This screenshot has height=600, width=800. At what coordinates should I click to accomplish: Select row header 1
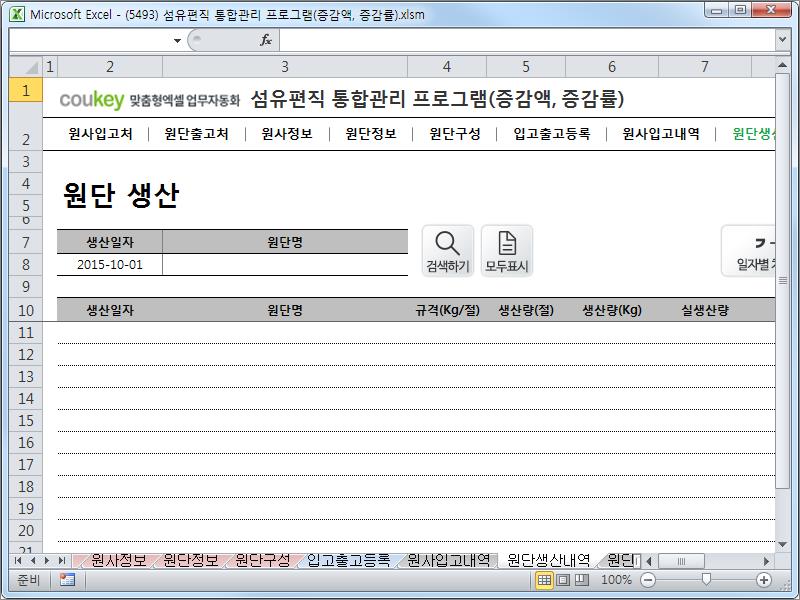click(x=26, y=91)
